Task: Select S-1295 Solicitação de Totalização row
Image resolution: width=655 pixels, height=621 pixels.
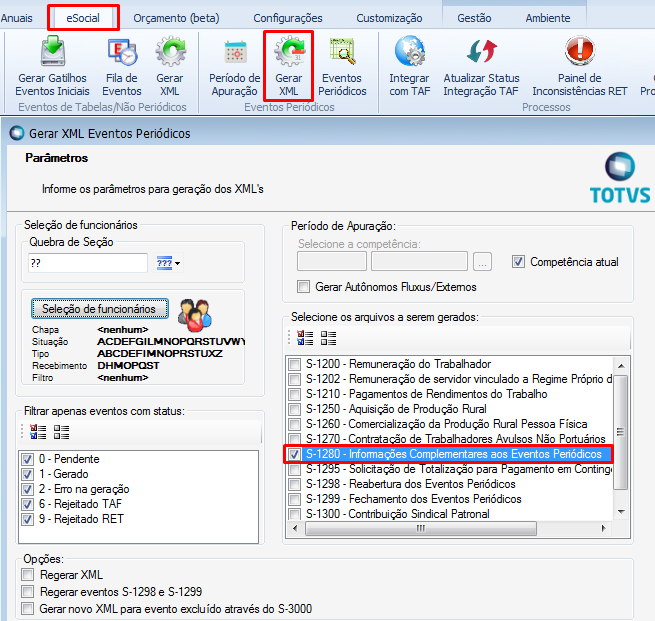Action: point(450,469)
